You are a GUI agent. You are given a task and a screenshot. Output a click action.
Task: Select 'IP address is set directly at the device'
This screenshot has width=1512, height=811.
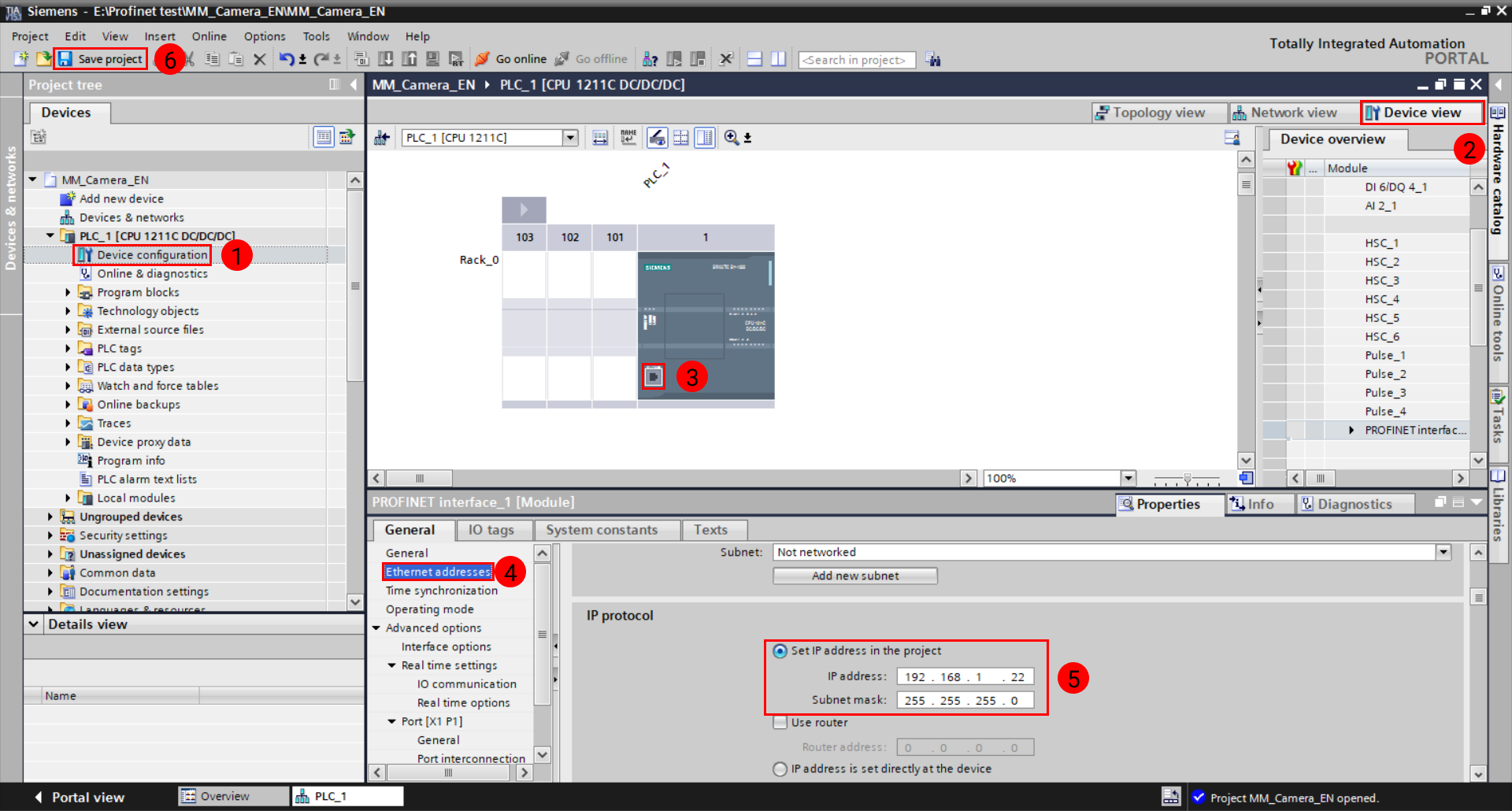780,769
